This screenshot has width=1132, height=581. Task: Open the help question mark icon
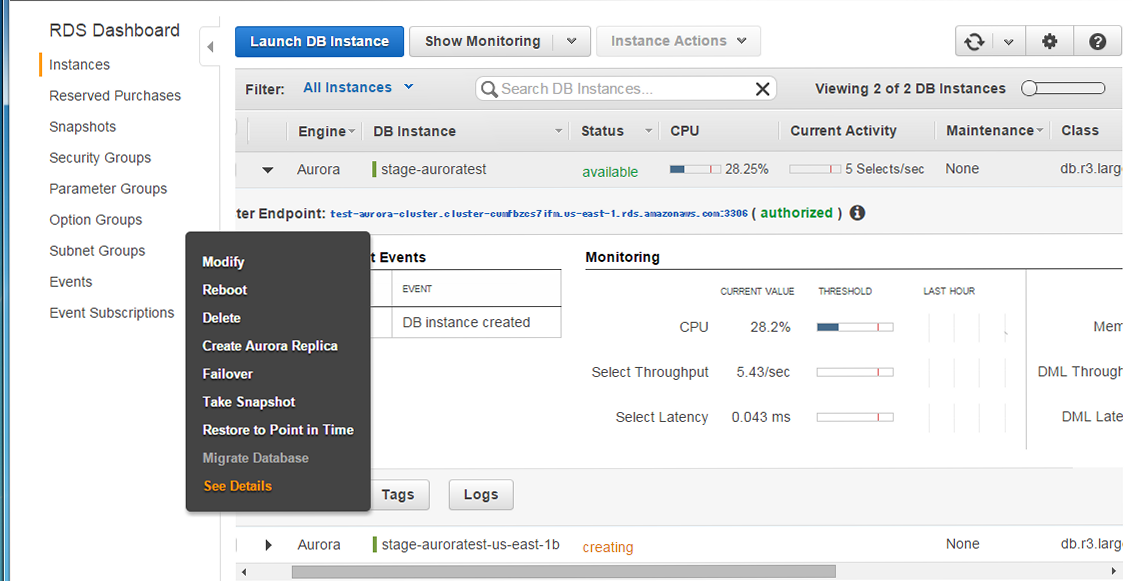click(1097, 42)
